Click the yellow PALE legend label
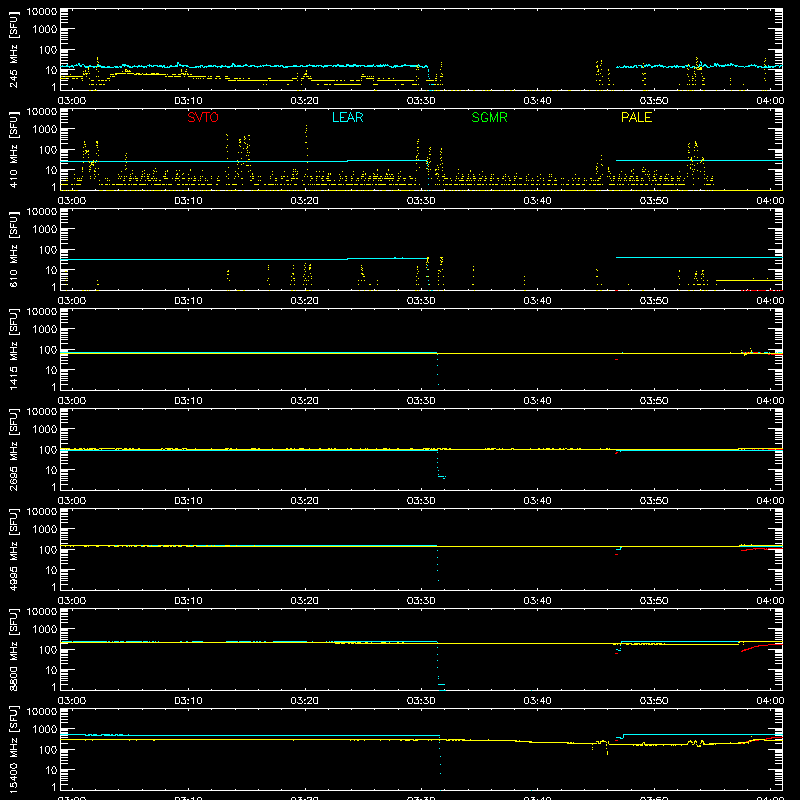This screenshot has width=800, height=800. [636, 117]
